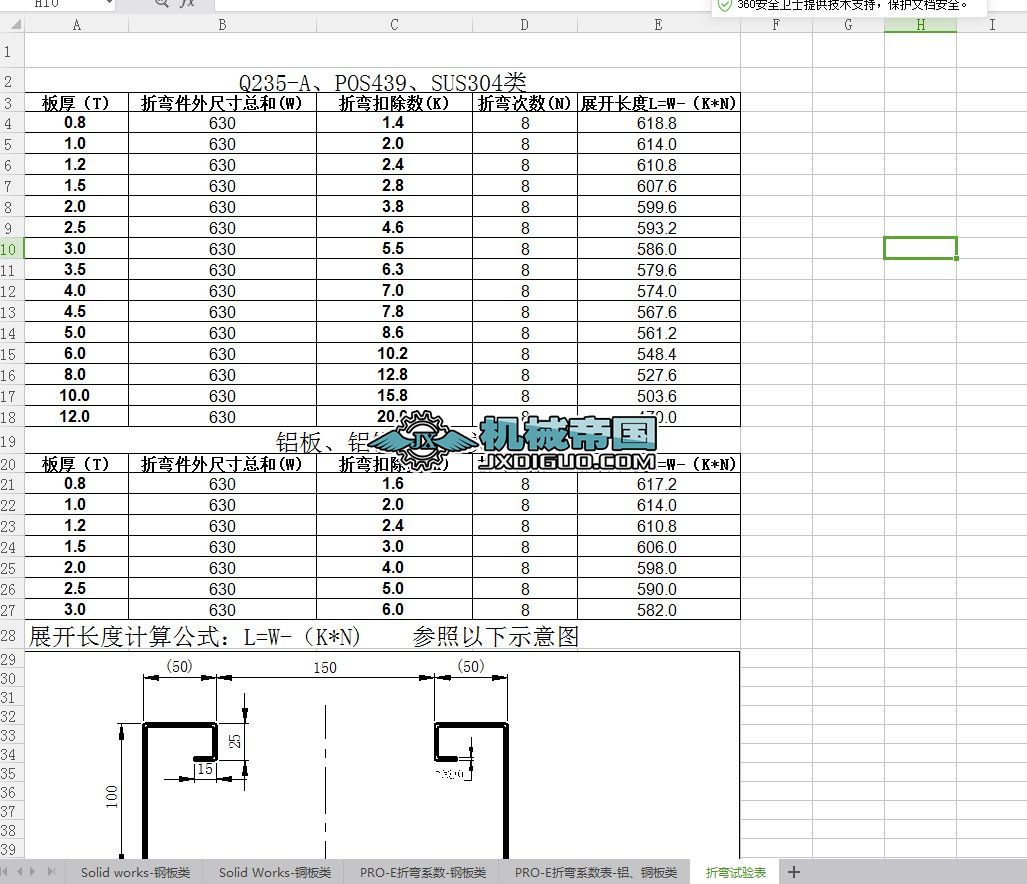
Task: Select the deduction value 6.0 in row 27
Action: [x=394, y=610]
